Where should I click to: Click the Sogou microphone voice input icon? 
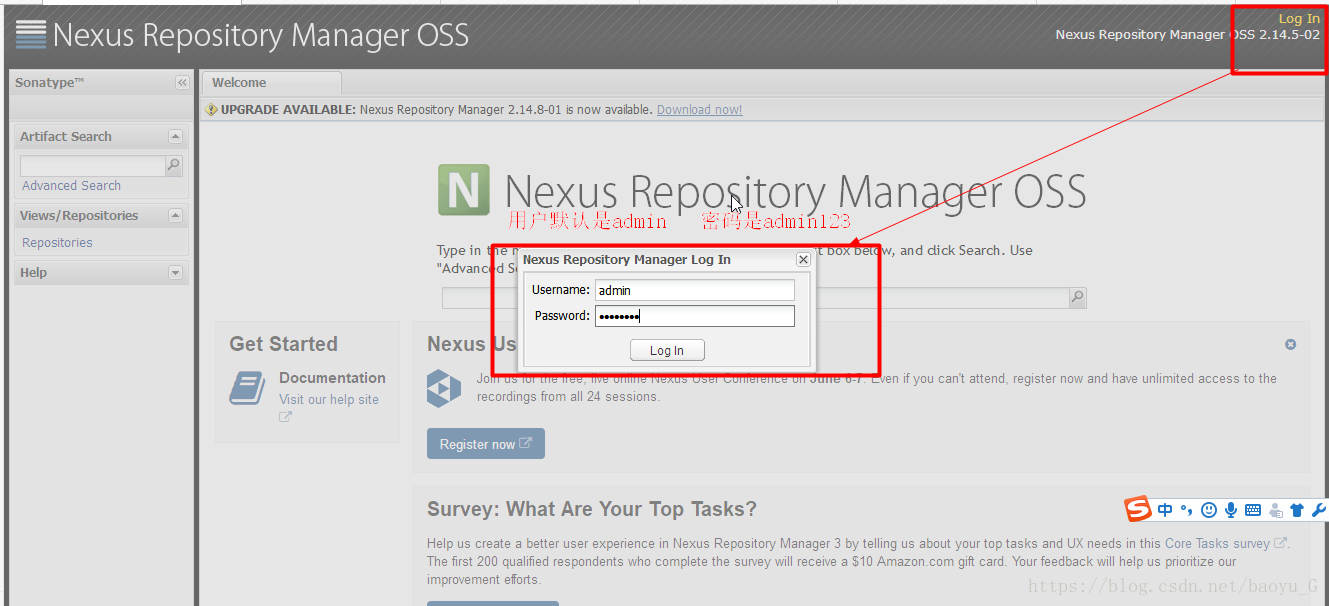click(1231, 510)
